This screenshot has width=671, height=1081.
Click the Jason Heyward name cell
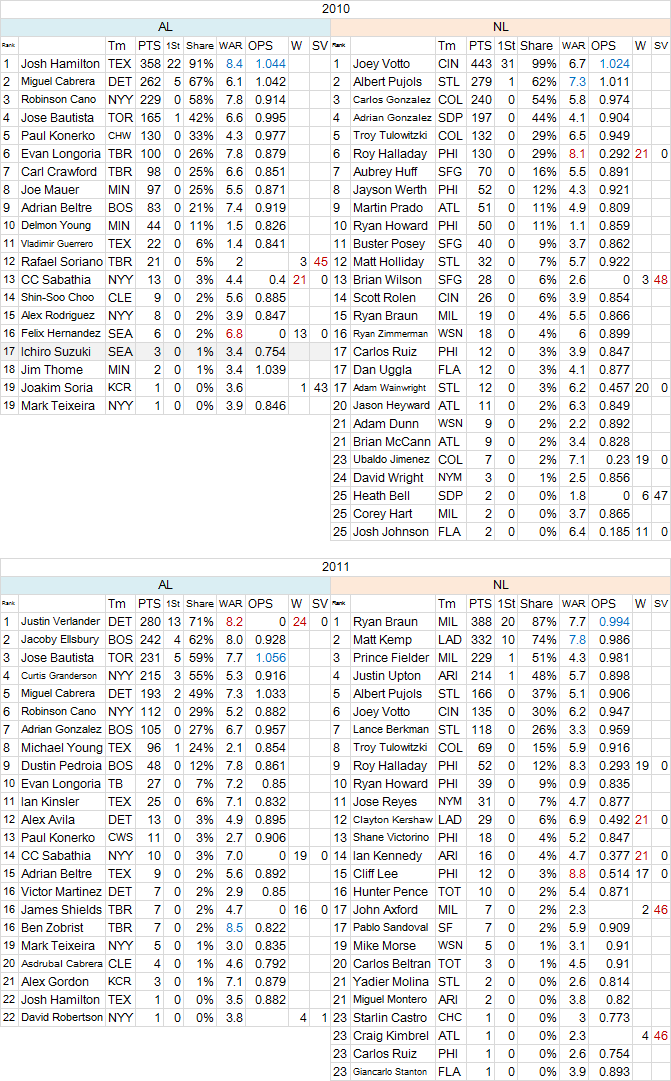click(392, 405)
